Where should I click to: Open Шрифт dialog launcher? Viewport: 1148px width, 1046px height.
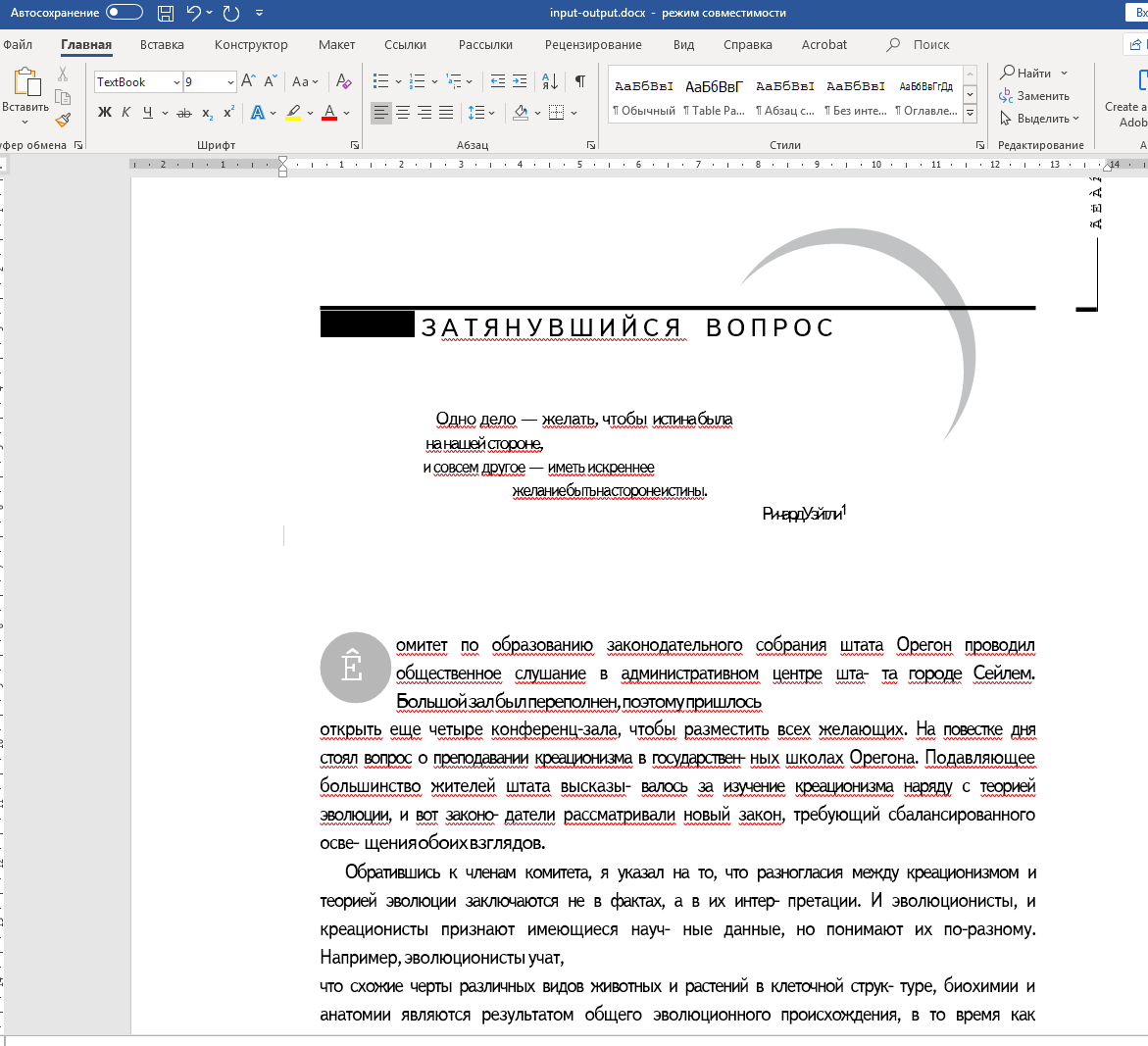(x=355, y=145)
